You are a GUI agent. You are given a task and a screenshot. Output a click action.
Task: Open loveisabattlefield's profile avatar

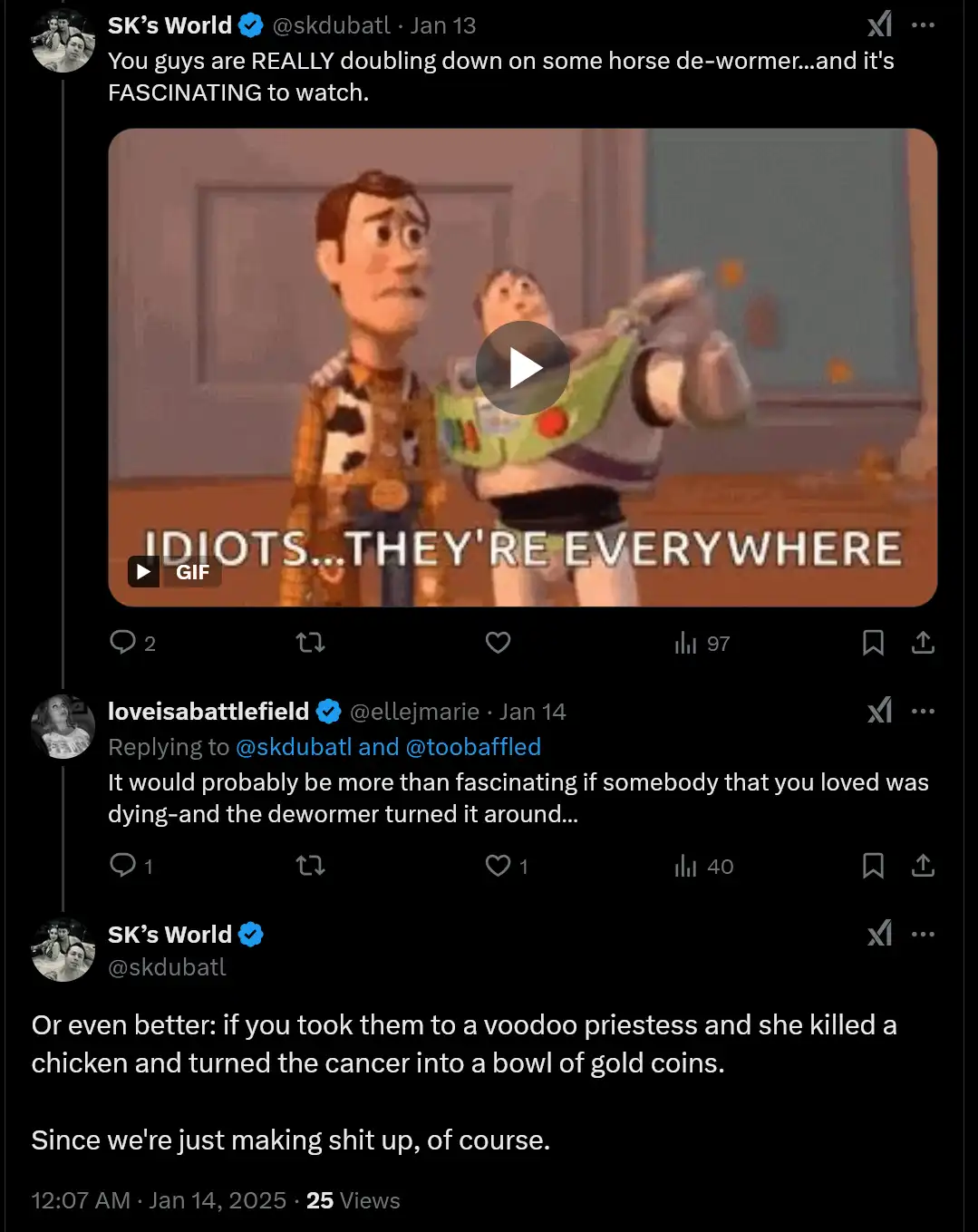point(63,726)
